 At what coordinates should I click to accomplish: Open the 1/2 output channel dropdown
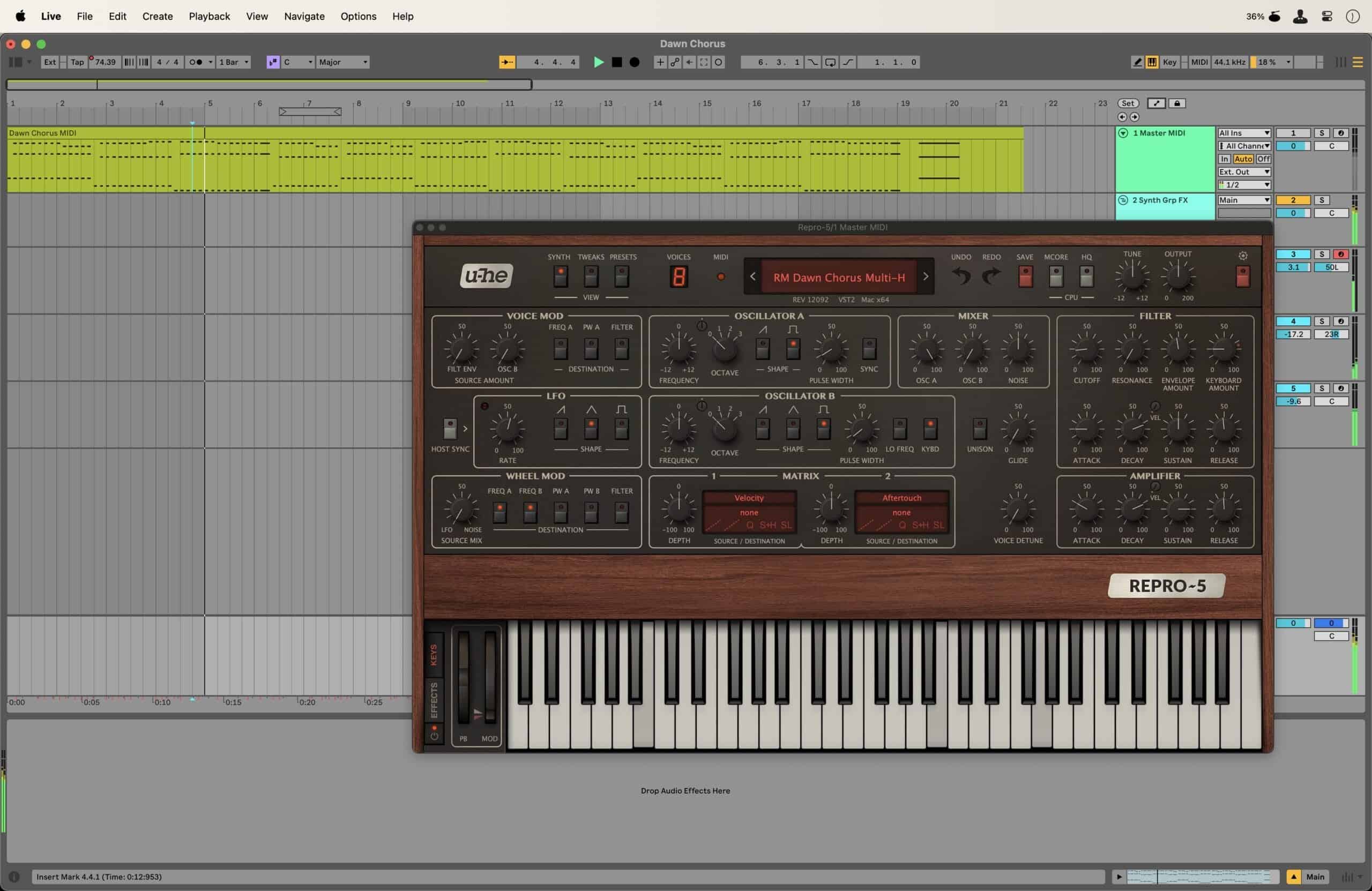pos(1243,185)
